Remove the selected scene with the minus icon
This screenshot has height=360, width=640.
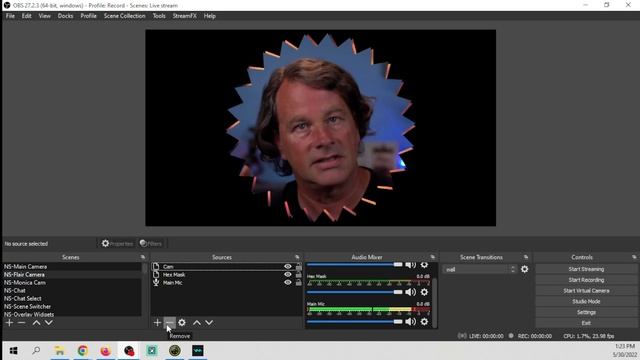[x=22, y=323]
